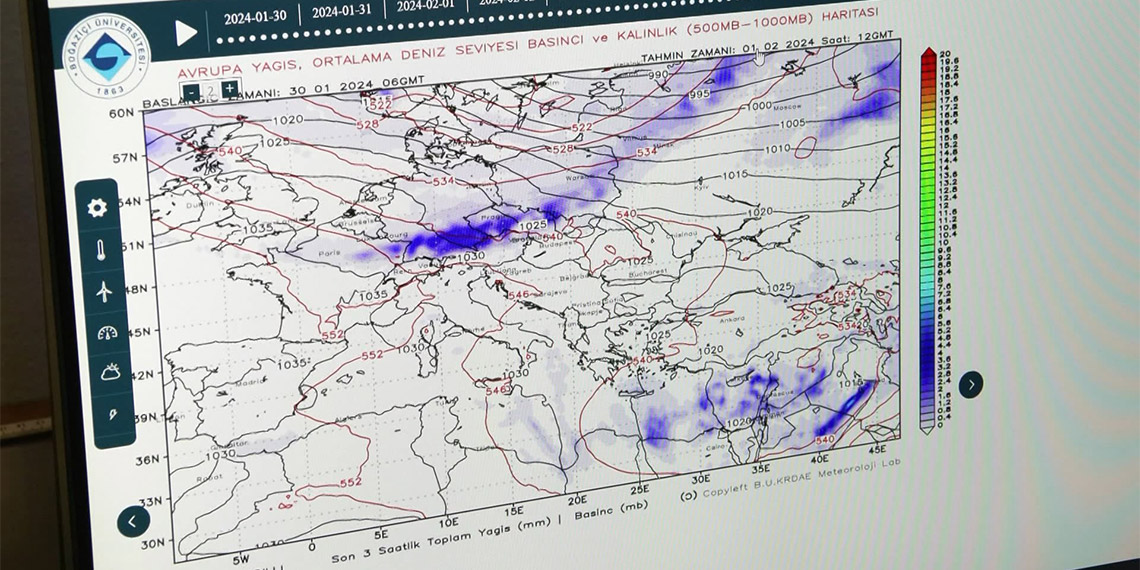Go to previous map with left arrow
The width and height of the screenshot is (1140, 570).
coord(133,521)
